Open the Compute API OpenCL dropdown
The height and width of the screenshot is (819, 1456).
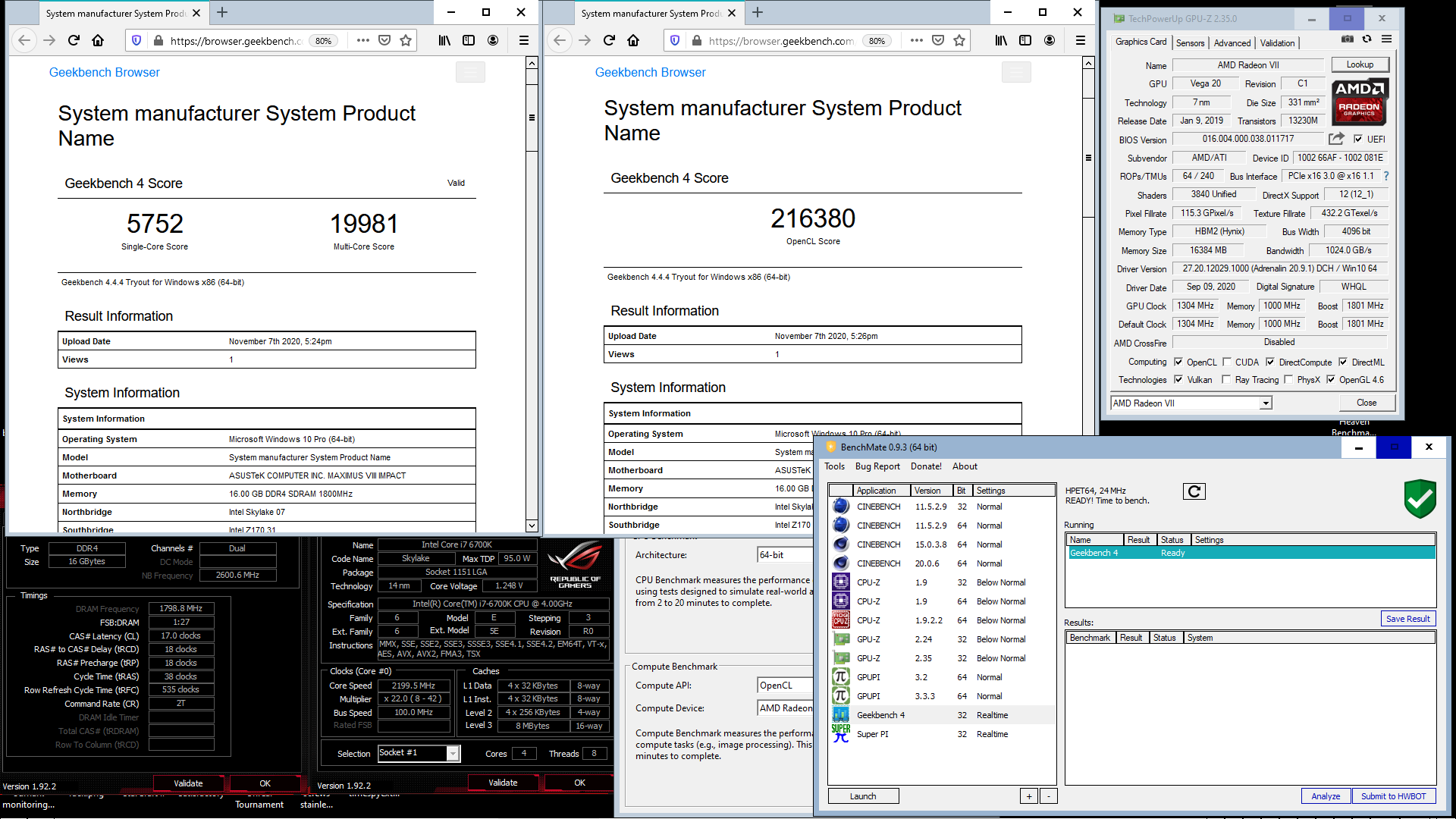point(785,686)
